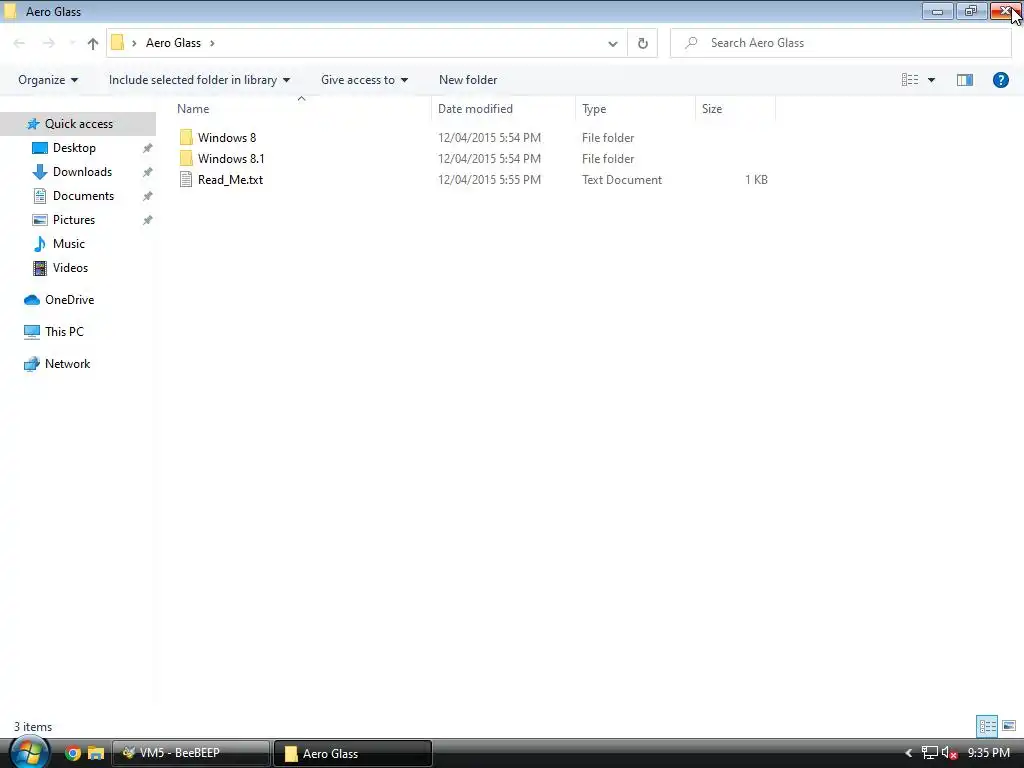
Task: Open recent locations dropdown arrow
Action: click(x=71, y=43)
